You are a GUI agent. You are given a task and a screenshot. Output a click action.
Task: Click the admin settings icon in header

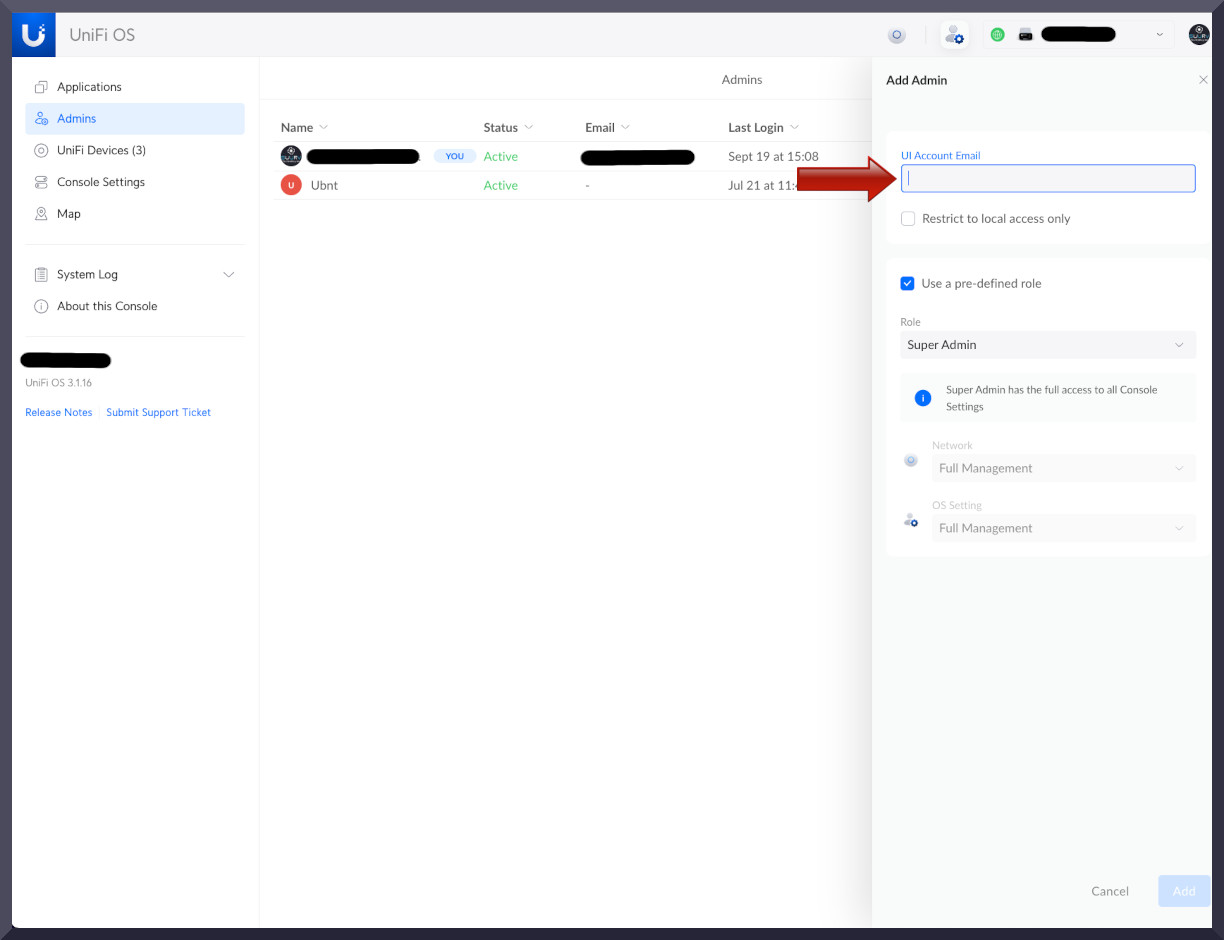click(954, 34)
